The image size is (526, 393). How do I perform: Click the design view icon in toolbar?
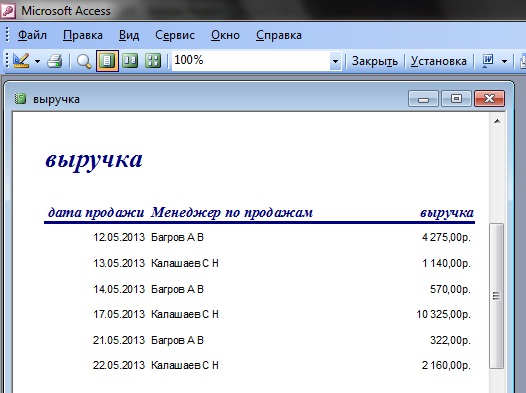tap(21, 61)
